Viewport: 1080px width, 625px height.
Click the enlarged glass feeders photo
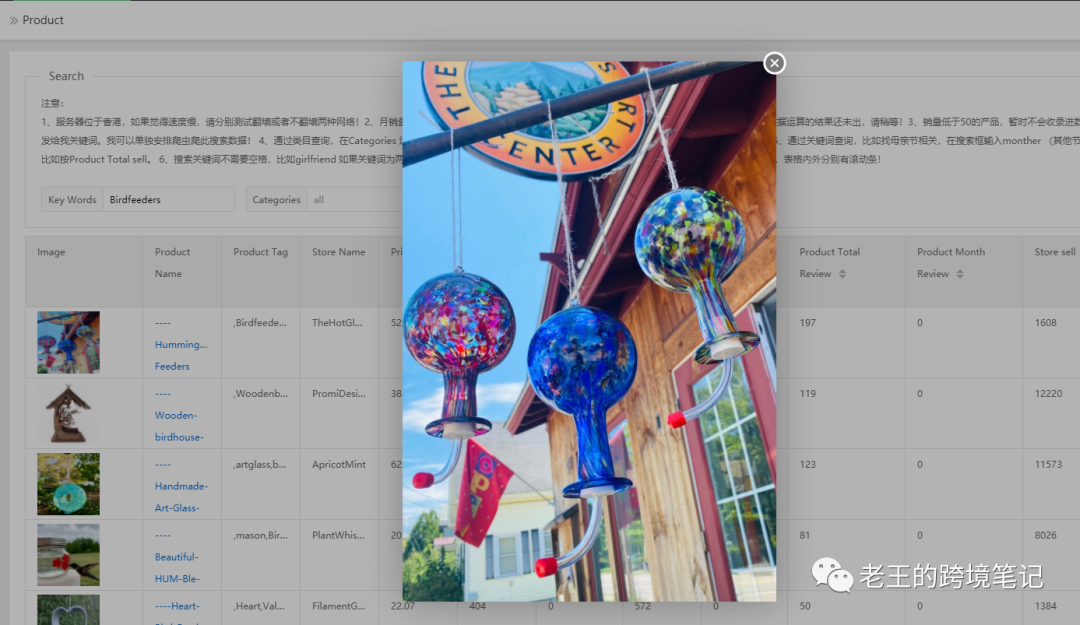[589, 331]
